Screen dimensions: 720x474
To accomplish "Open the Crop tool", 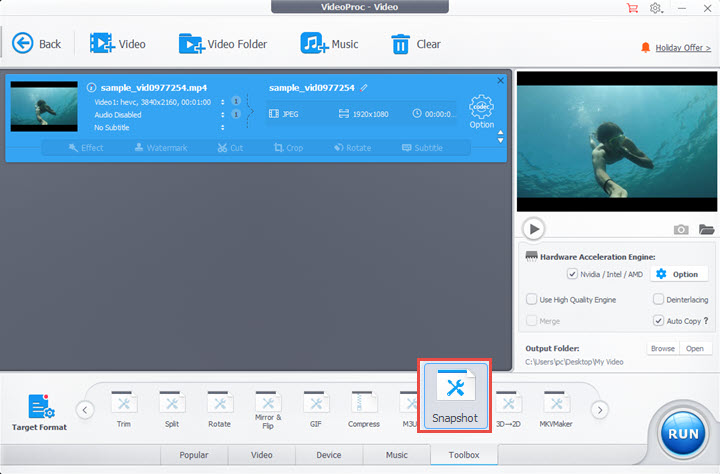I will (288, 148).
